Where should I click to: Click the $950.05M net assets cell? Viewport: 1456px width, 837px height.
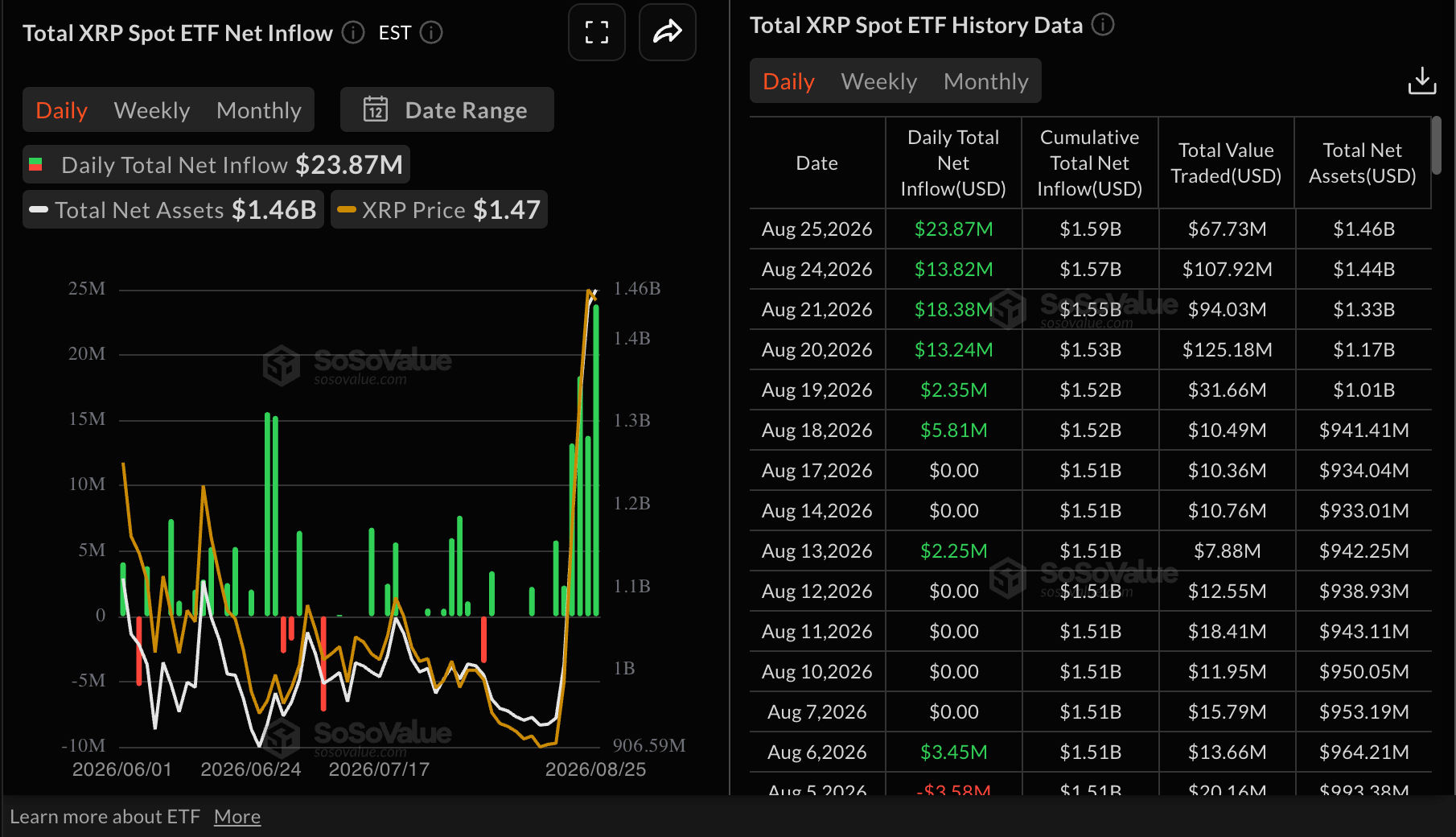(x=1364, y=671)
